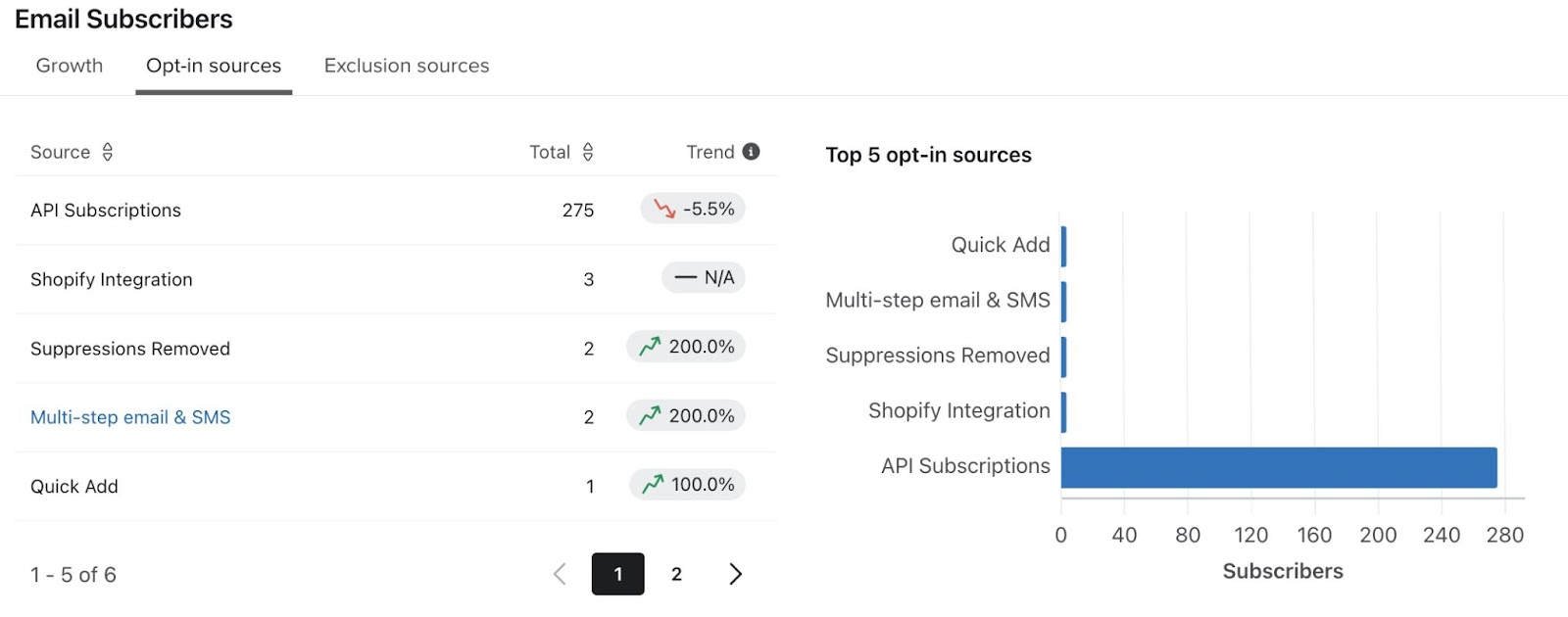Click Multi-step email 200.0% trend badge
This screenshot has width=1568, height=617.
click(686, 416)
